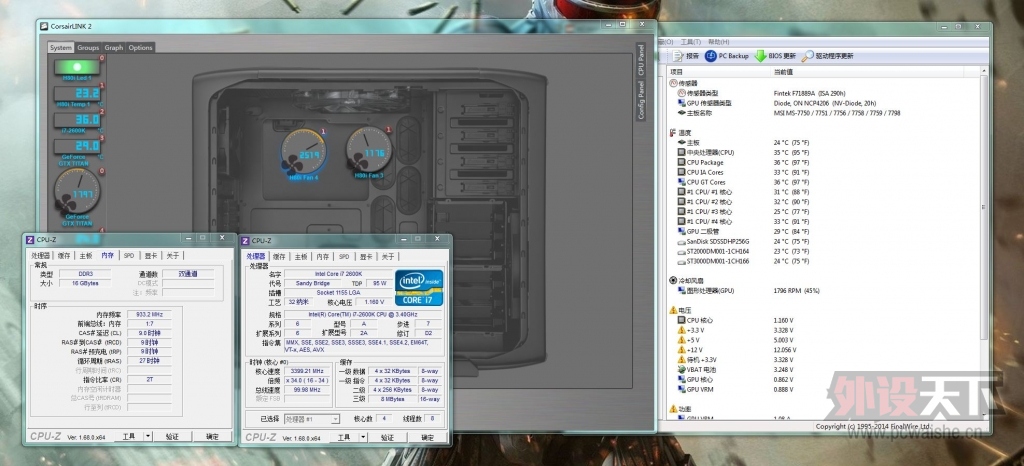Image resolution: width=1024 pixels, height=466 pixels.
Task: Click the 项目 column header in AIDA64
Action: point(719,72)
